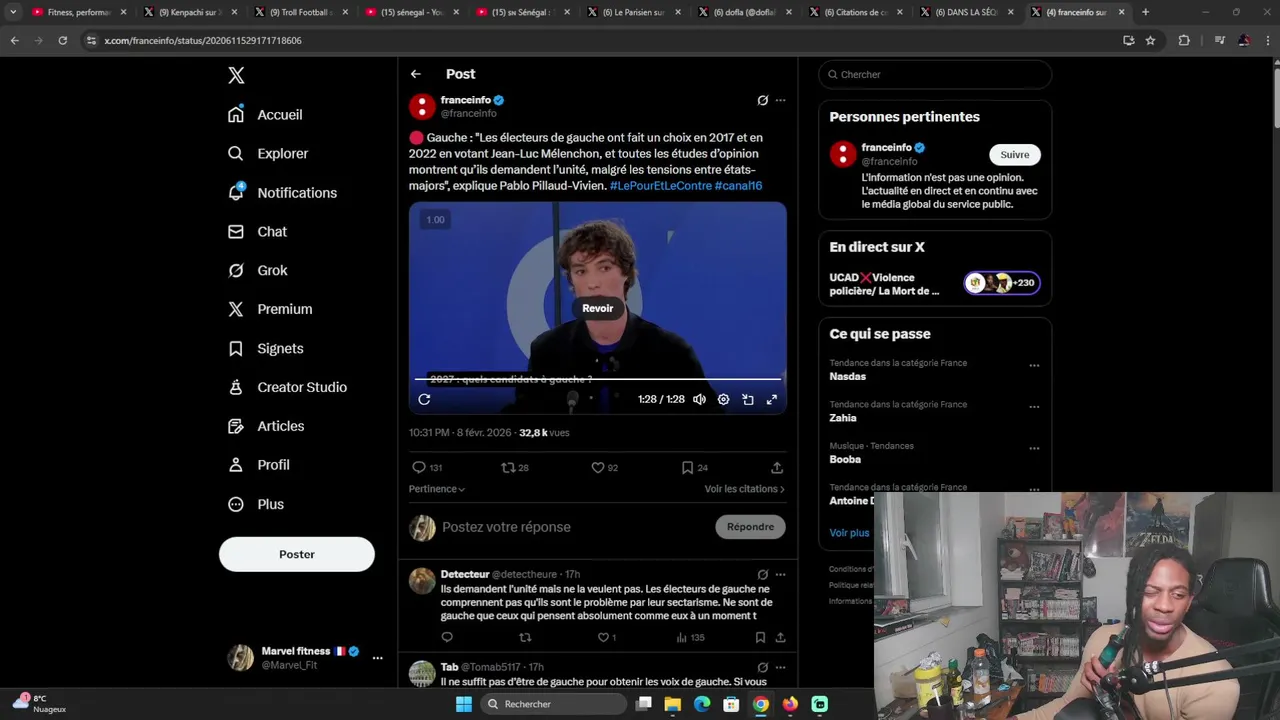Repost Detecteur's reply
The image size is (1280, 720).
525,637
